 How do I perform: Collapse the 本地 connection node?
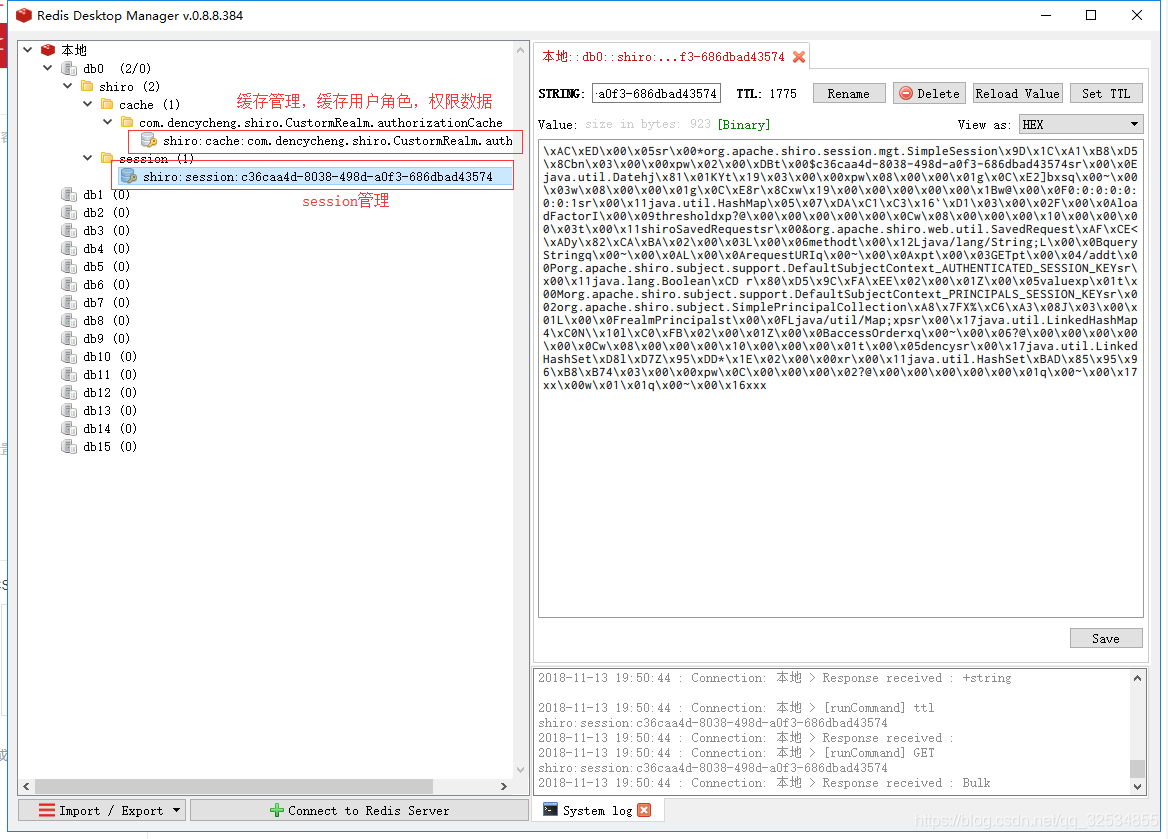point(28,49)
